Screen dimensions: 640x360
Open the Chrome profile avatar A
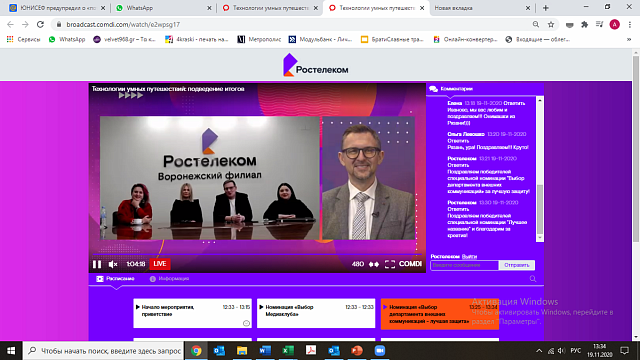pos(614,24)
